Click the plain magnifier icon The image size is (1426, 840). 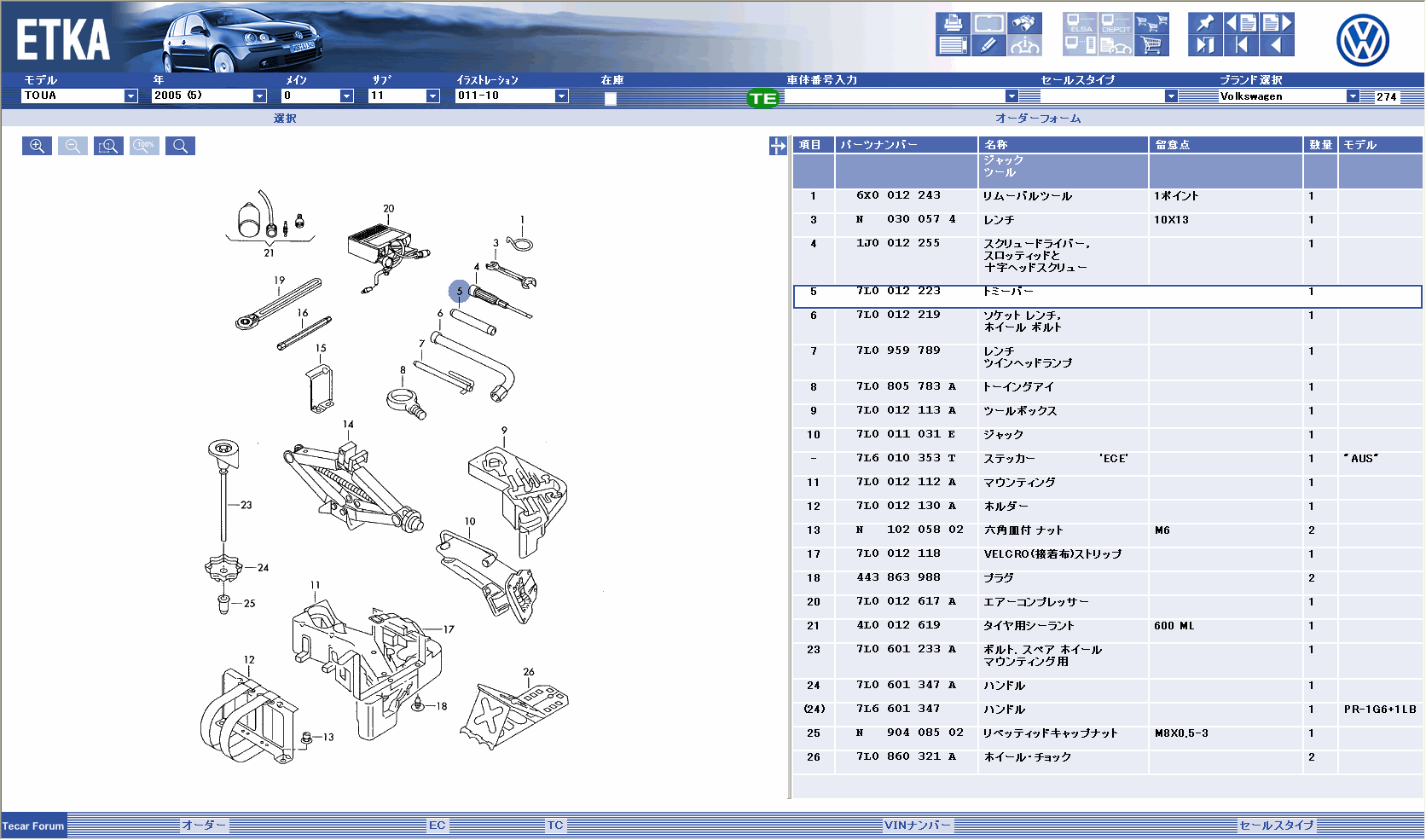click(x=180, y=146)
